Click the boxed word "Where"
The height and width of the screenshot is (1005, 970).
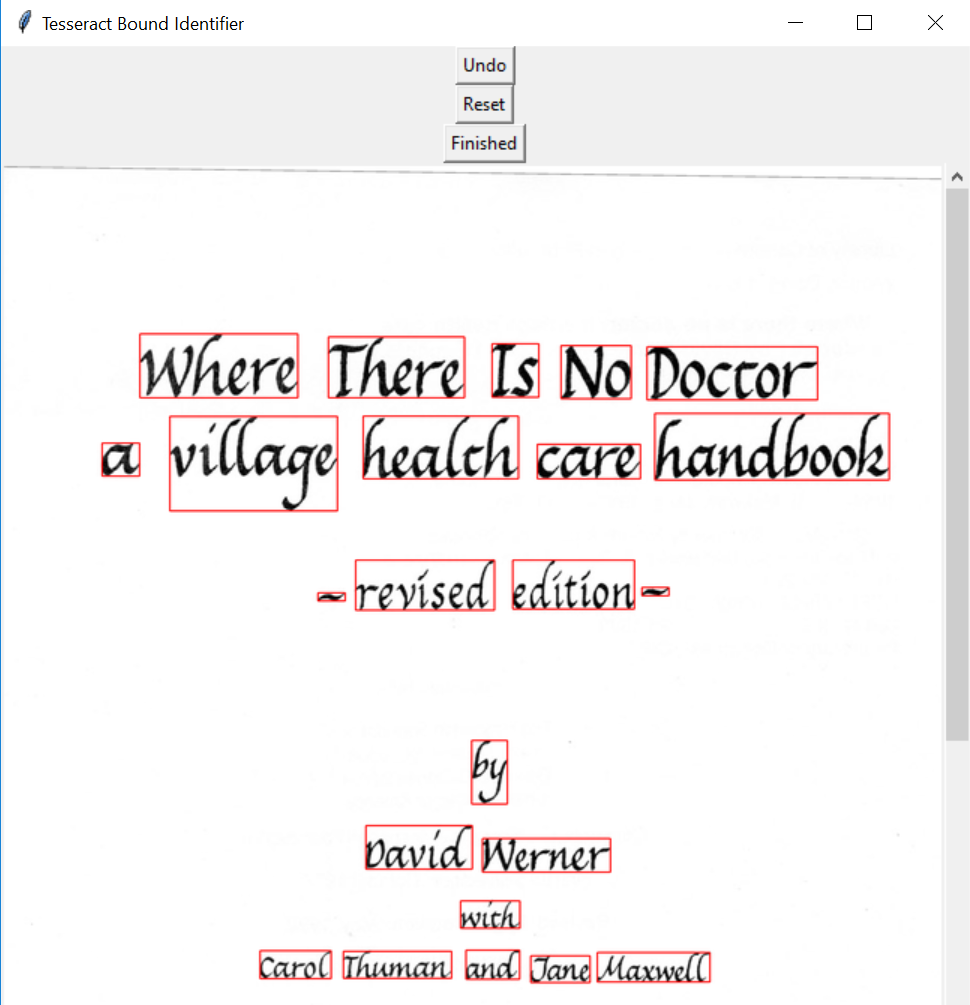tap(219, 366)
